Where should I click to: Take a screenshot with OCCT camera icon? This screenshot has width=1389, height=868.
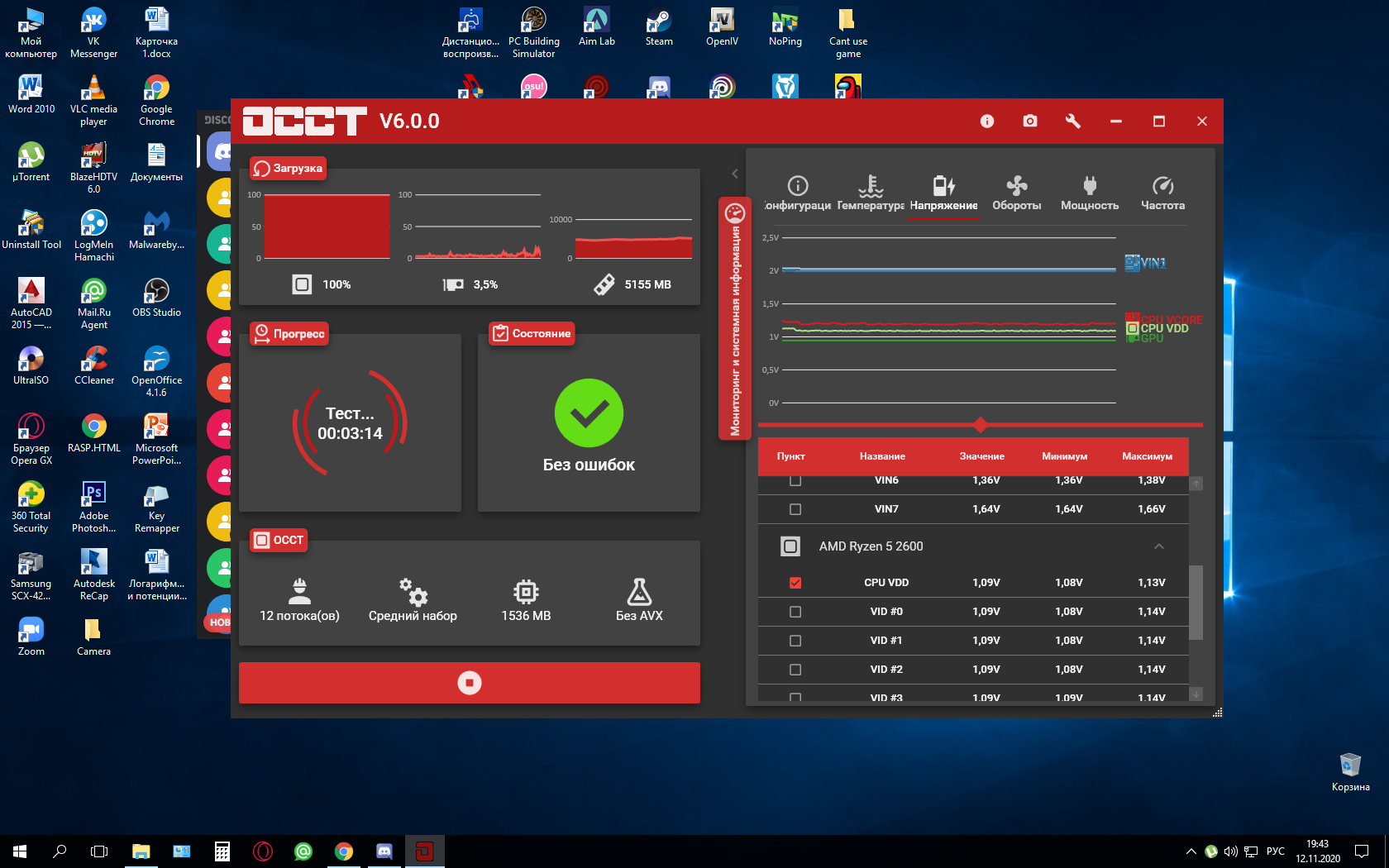(x=1029, y=121)
